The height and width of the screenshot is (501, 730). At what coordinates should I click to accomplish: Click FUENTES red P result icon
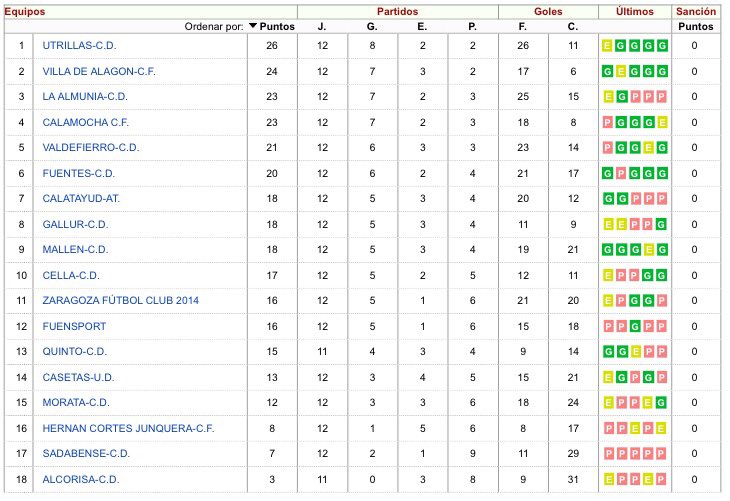(x=621, y=174)
